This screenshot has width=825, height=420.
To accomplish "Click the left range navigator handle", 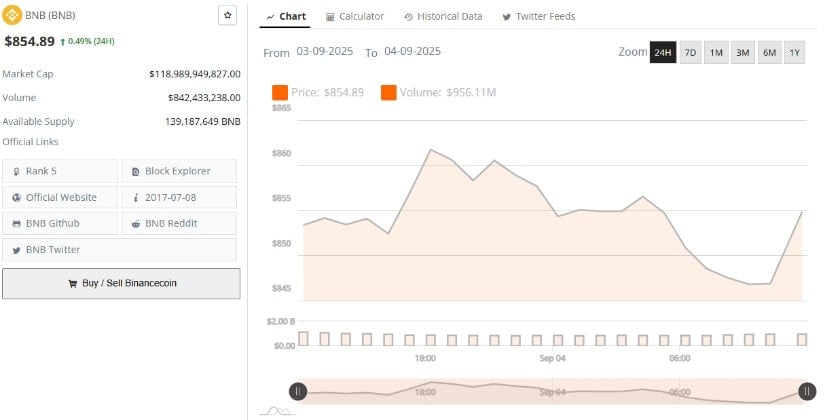I will 298,392.
